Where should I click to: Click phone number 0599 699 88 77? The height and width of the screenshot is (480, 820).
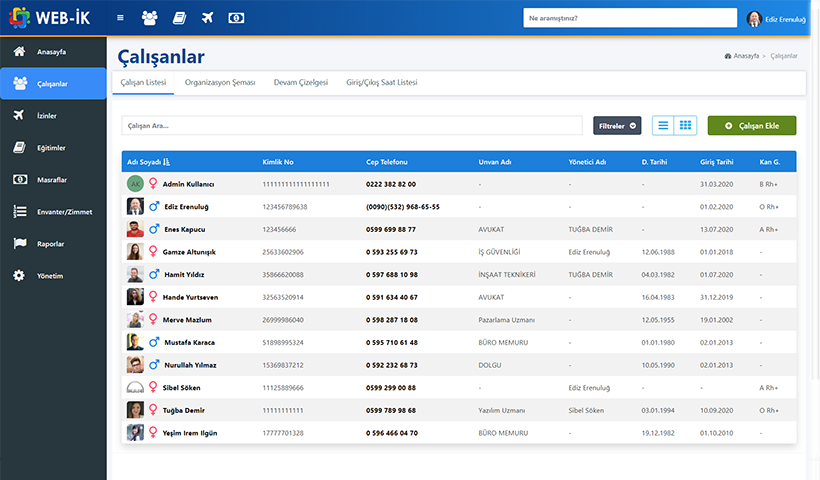pos(391,230)
